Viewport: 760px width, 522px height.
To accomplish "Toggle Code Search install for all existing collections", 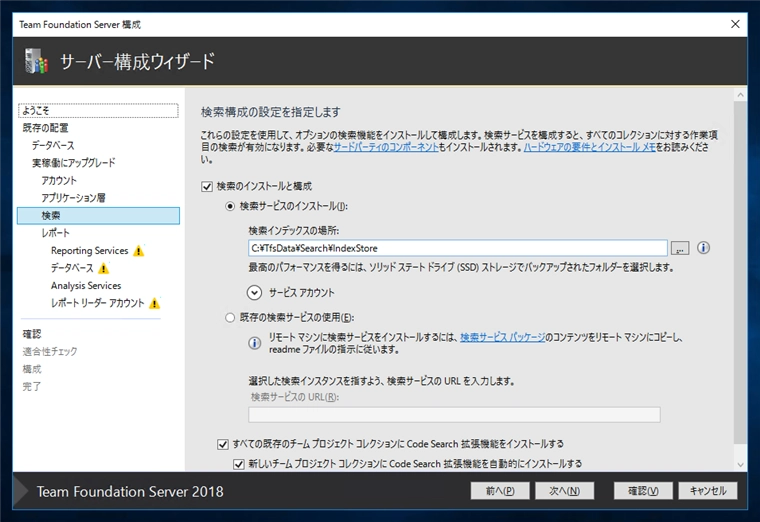I will click(x=222, y=444).
